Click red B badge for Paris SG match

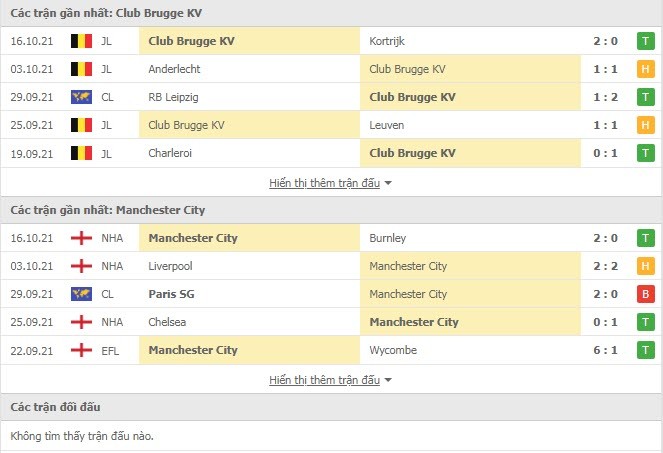tap(645, 294)
